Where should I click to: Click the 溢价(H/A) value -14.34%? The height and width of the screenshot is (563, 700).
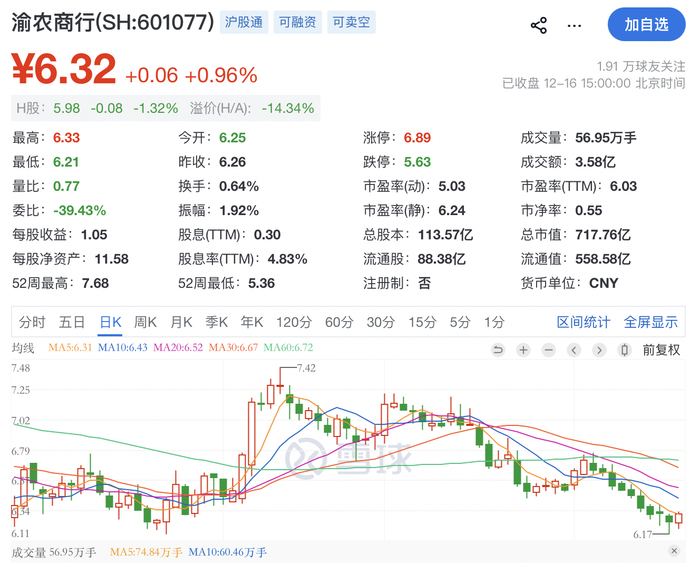point(288,108)
